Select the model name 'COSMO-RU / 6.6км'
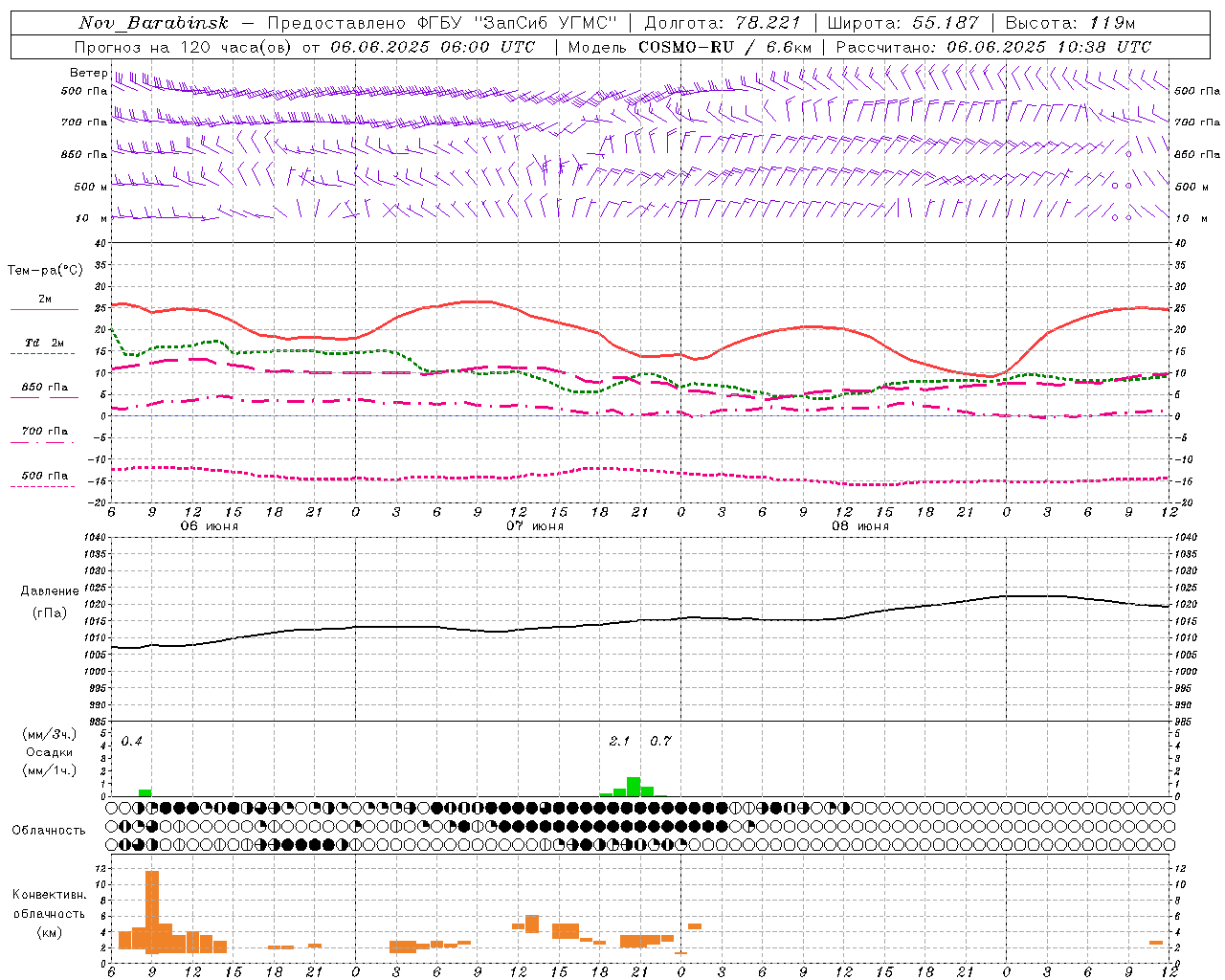 (725, 47)
